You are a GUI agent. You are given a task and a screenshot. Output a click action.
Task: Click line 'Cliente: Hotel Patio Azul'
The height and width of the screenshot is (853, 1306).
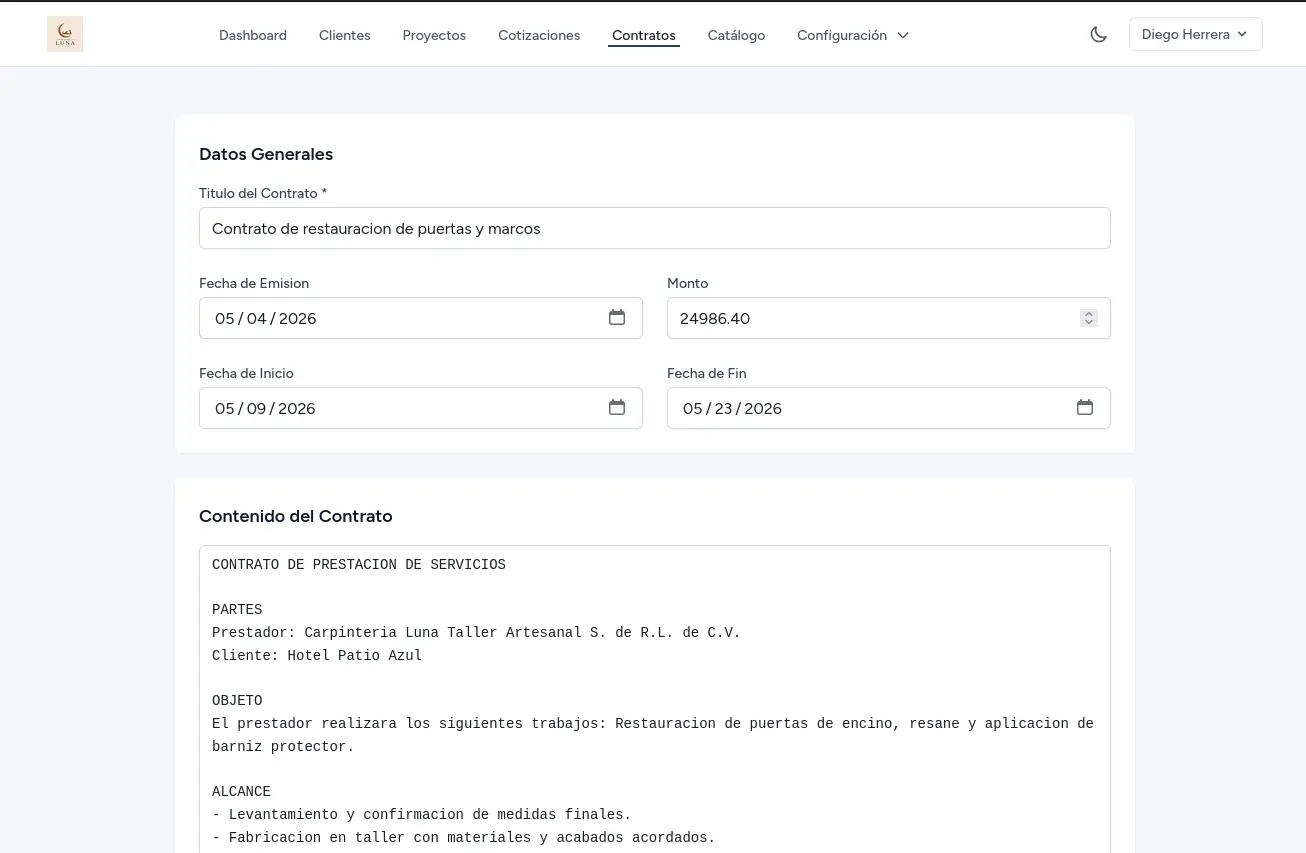(317, 655)
